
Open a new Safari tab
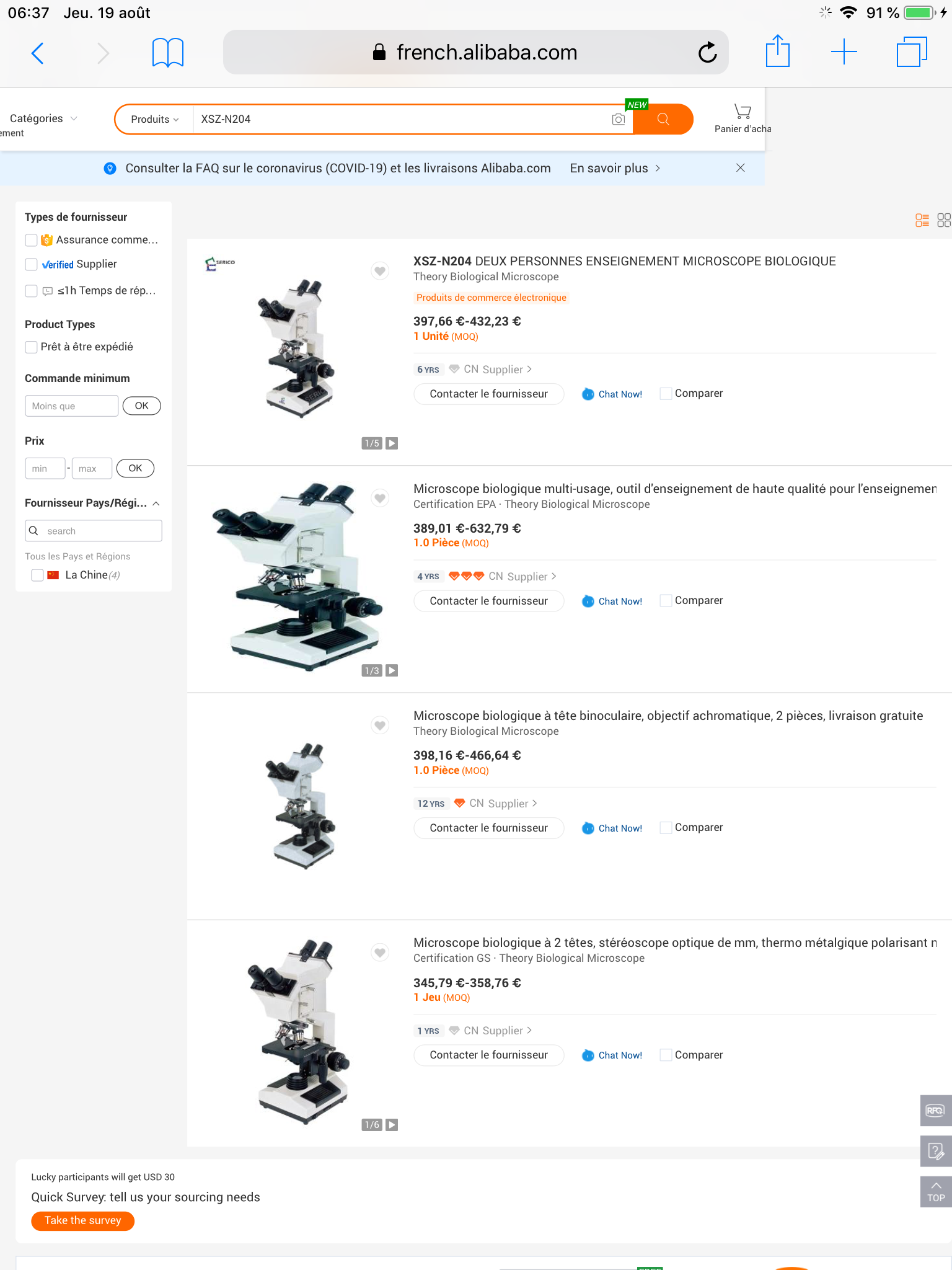[x=844, y=52]
